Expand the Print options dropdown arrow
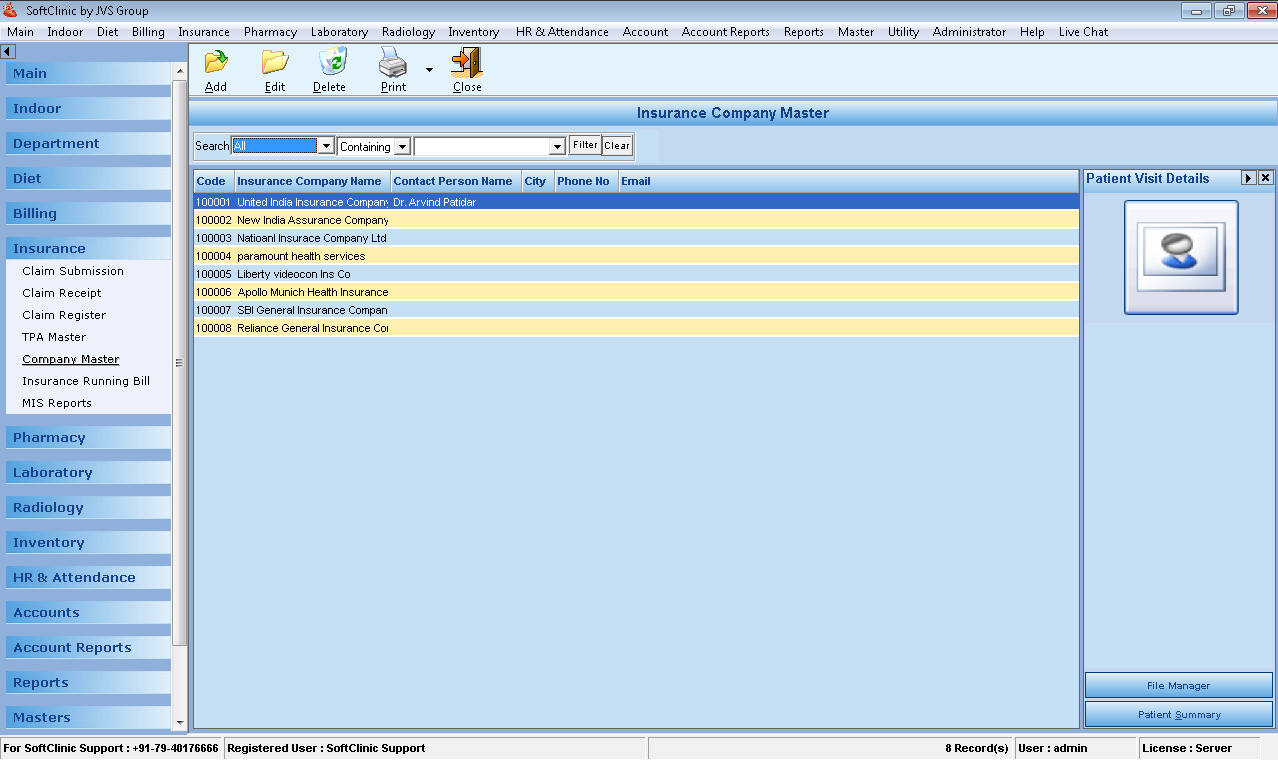The image size is (1278, 760). pyautogui.click(x=429, y=70)
